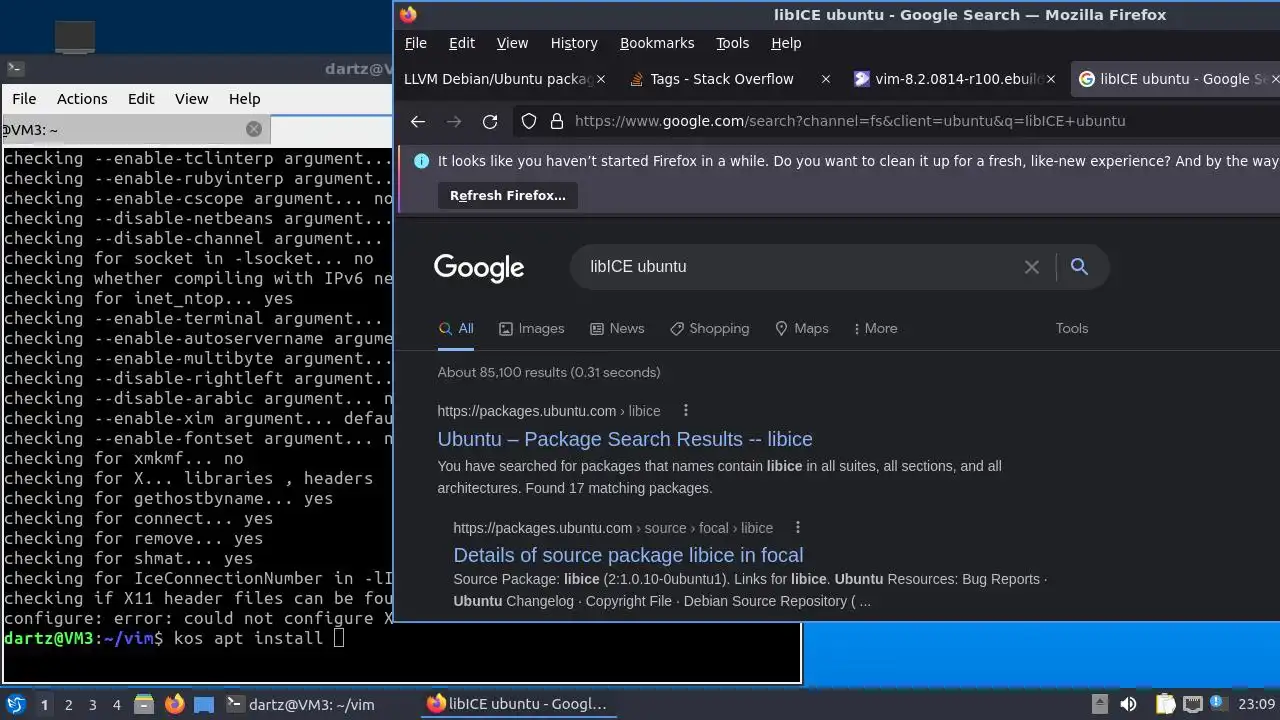Open the terminal window menu icon
This screenshot has width=1280, height=720.
coord(14,69)
